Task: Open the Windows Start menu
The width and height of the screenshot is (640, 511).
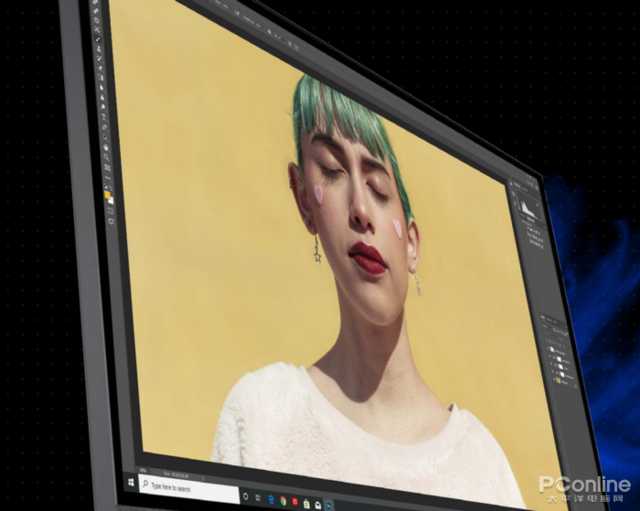Action: (x=131, y=482)
